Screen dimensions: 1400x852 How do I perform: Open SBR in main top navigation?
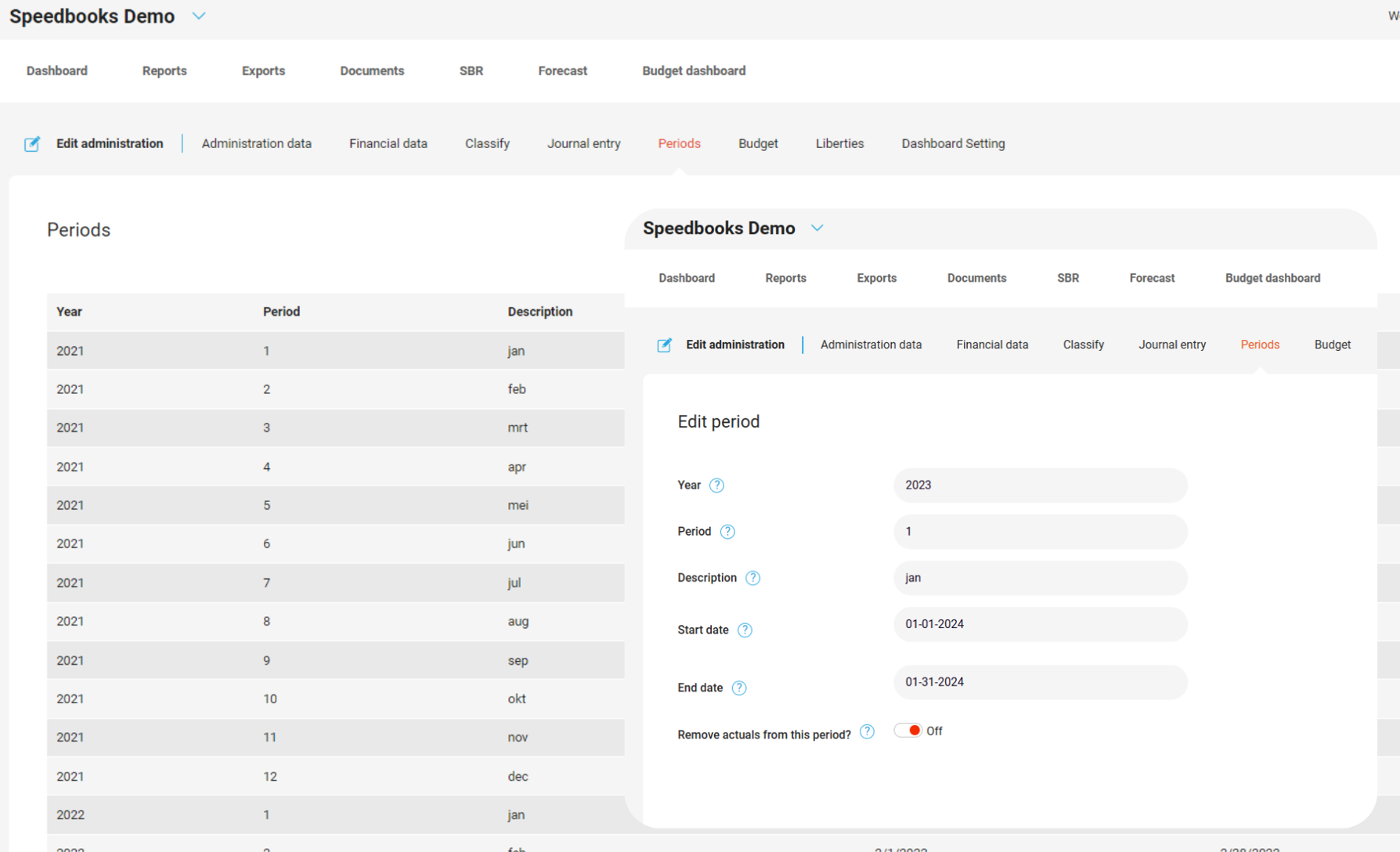471,70
